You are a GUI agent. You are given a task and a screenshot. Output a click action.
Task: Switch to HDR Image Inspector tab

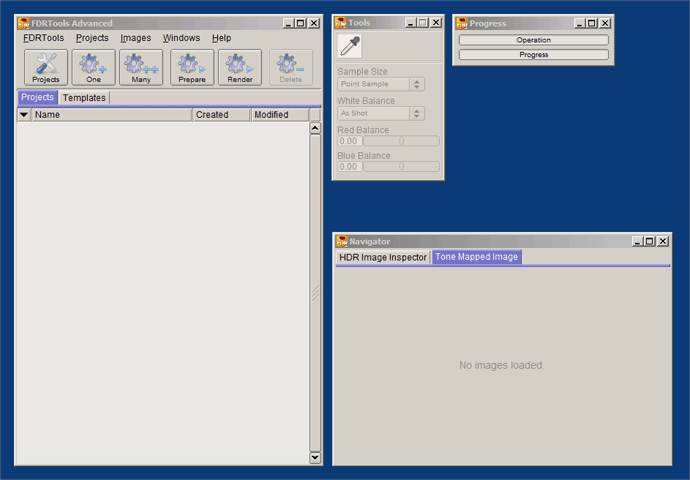(383, 257)
